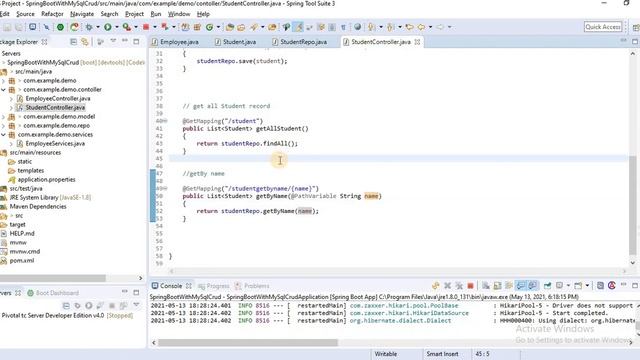Viewport: 640px width, 360px height.
Task: Toggle Word Wrap in Console toolbar
Action: pos(509,286)
